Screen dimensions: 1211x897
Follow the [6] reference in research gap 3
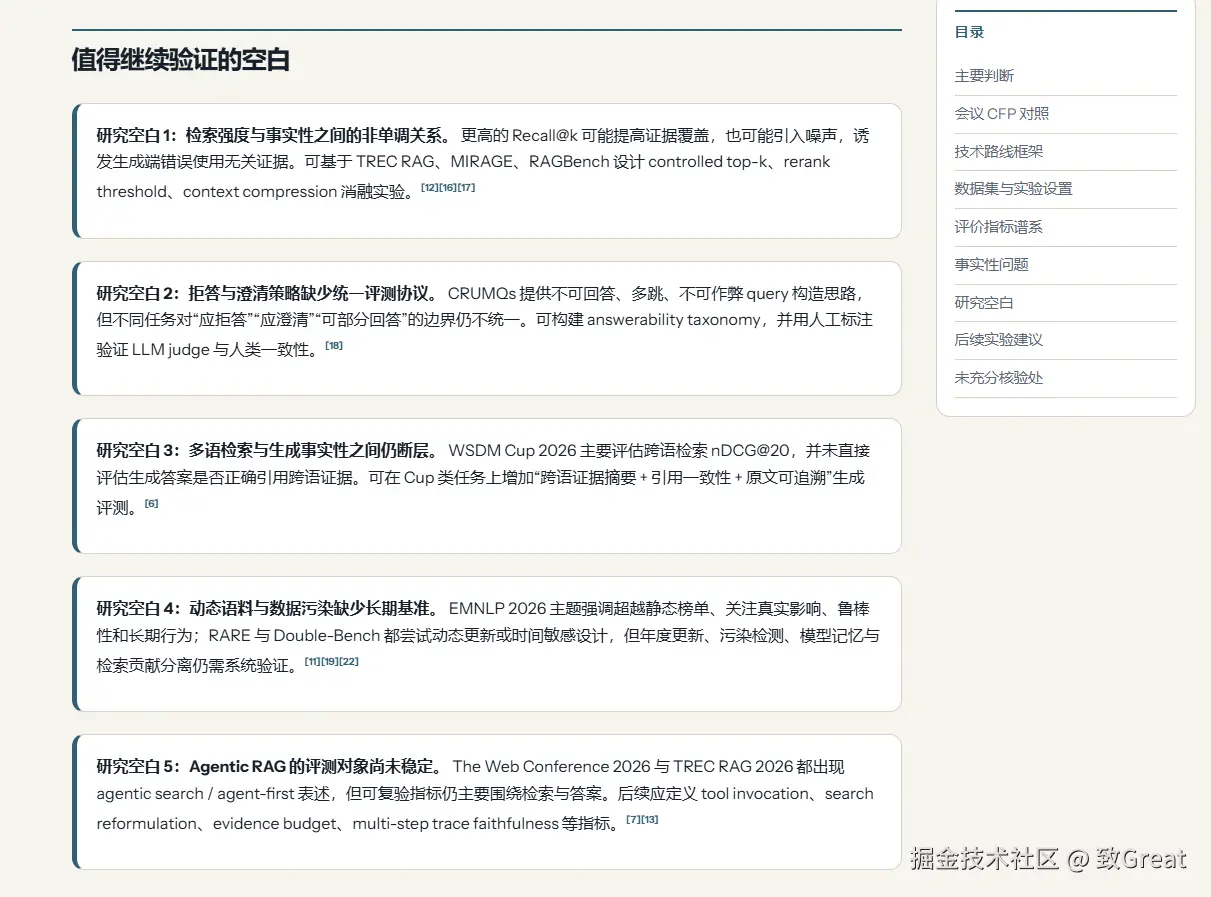click(151, 503)
